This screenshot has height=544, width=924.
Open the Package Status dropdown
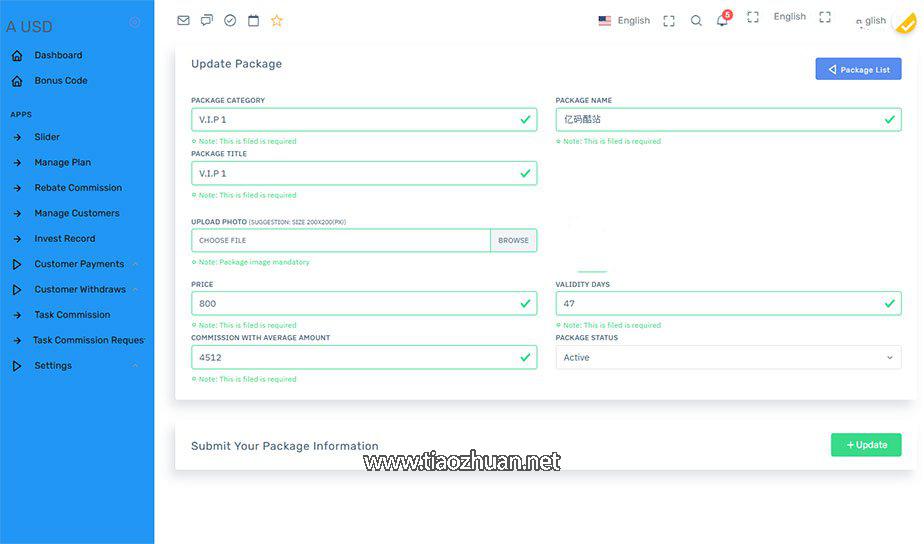point(728,357)
